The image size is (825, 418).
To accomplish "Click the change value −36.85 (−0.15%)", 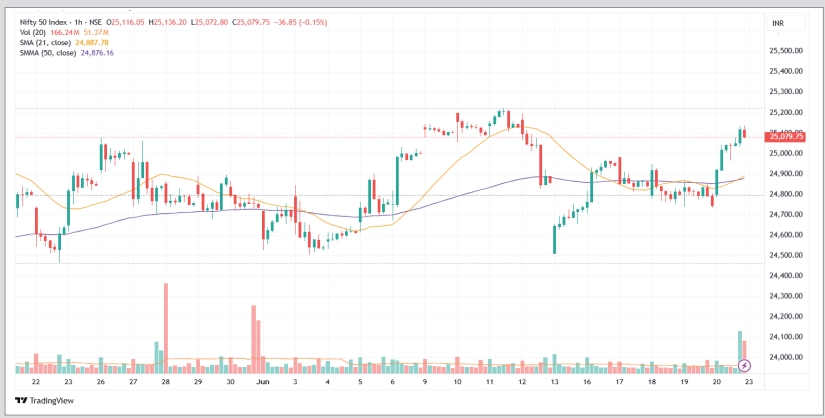I will (x=300, y=23).
